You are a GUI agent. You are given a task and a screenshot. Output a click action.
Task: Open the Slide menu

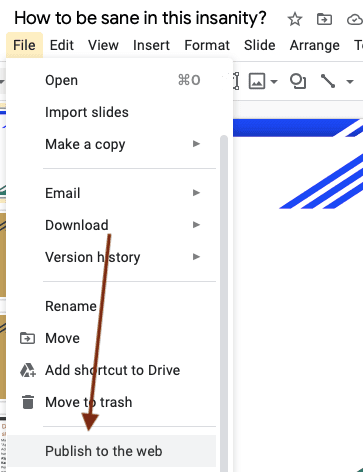click(x=260, y=45)
